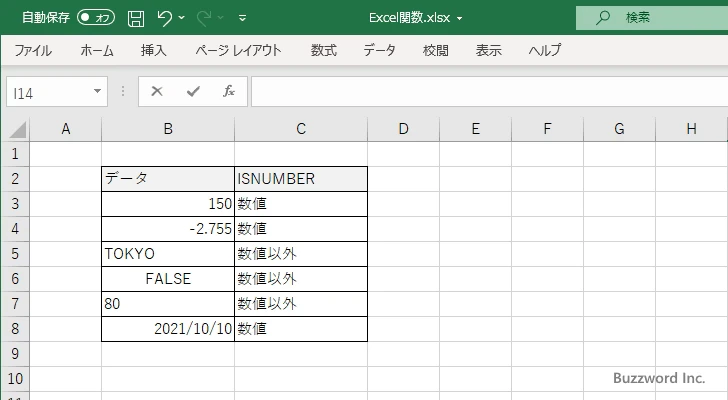
Task: Open the 表示 tab
Action: (x=489, y=50)
